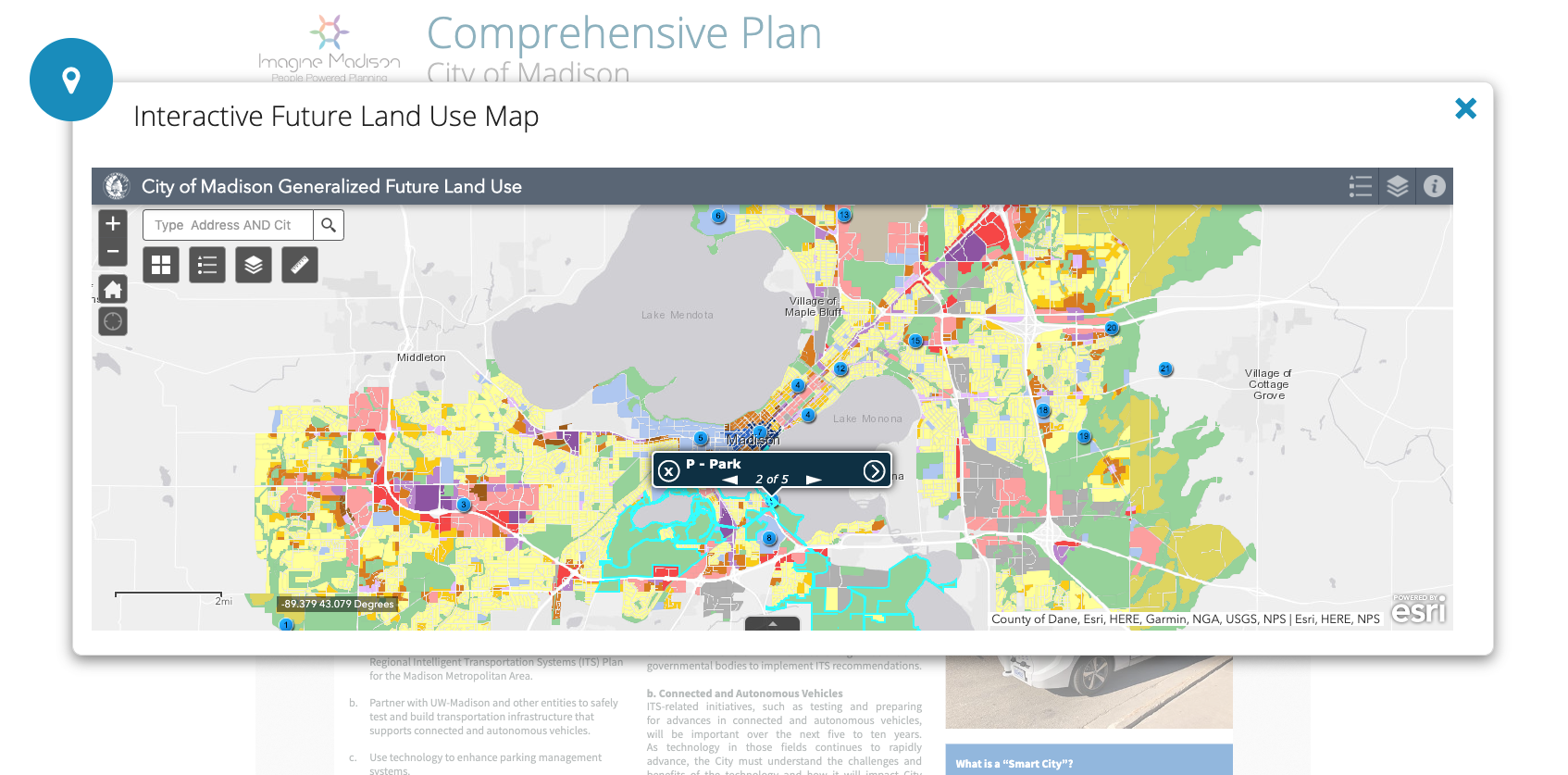
Task: Open the legend widget below search box
Action: (207, 265)
